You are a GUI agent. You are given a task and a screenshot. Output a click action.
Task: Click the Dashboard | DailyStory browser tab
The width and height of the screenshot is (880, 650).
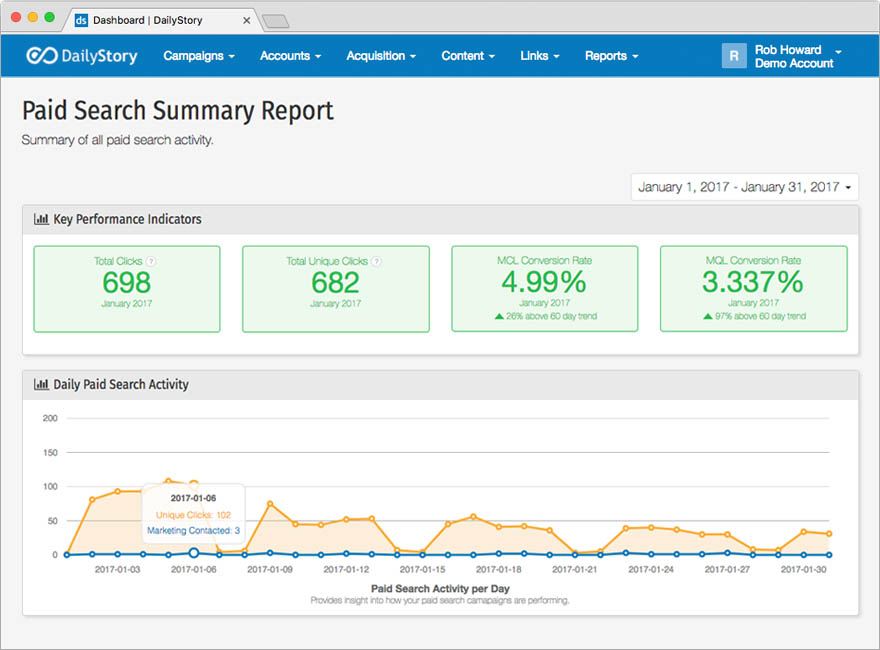pyautogui.click(x=163, y=20)
